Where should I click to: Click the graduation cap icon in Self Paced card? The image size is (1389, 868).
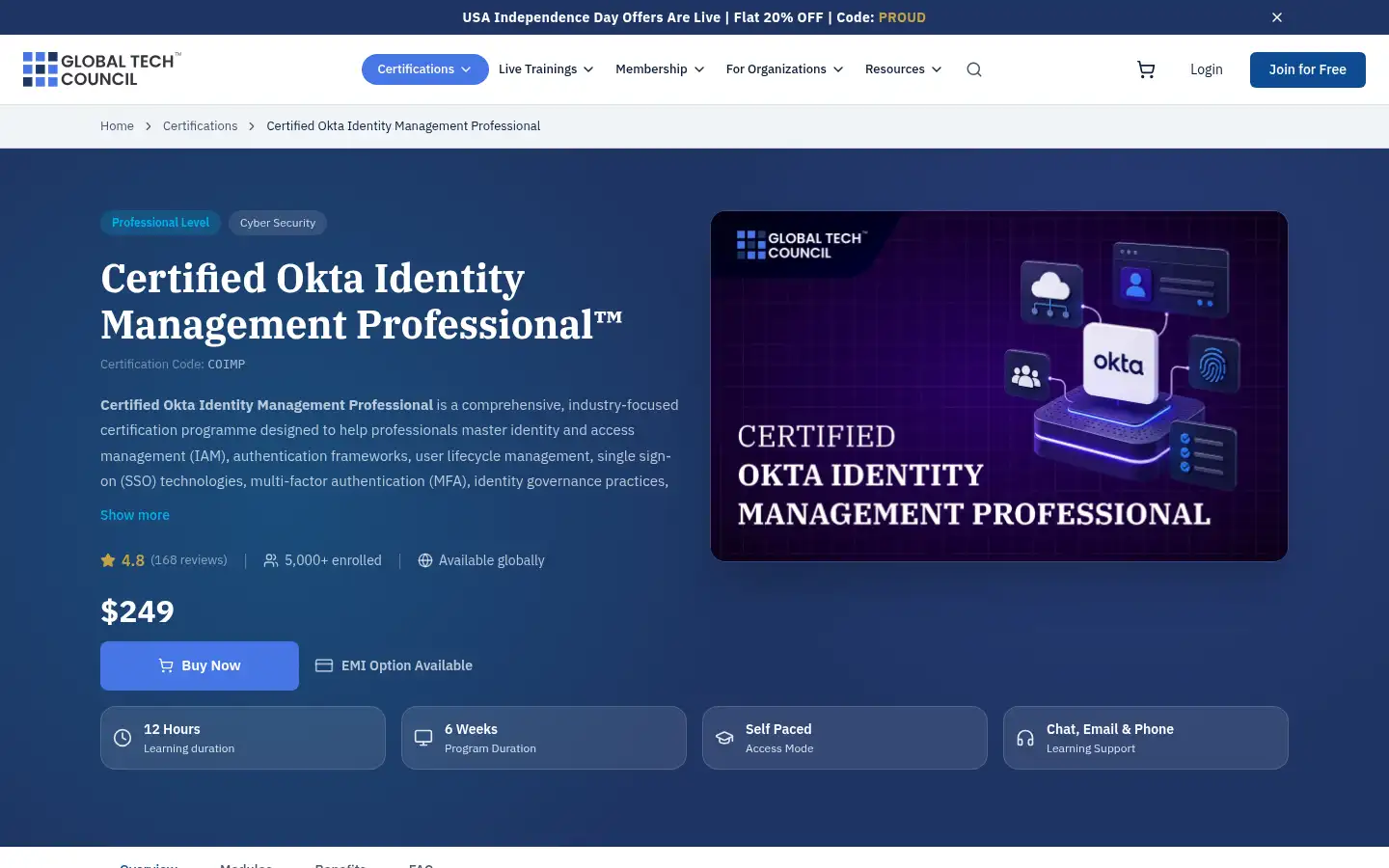724,738
